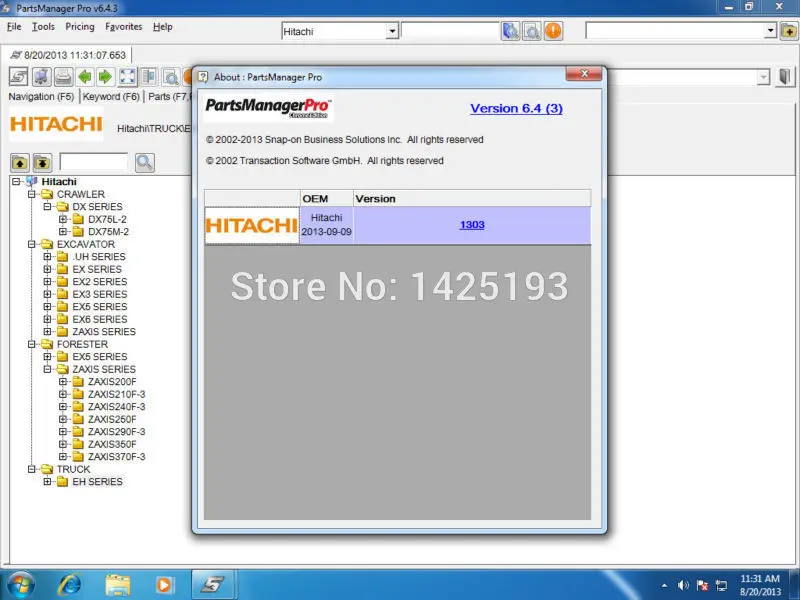Image resolution: width=800 pixels, height=600 pixels.
Task: Click the speaker icon in the system tray
Action: click(x=684, y=585)
